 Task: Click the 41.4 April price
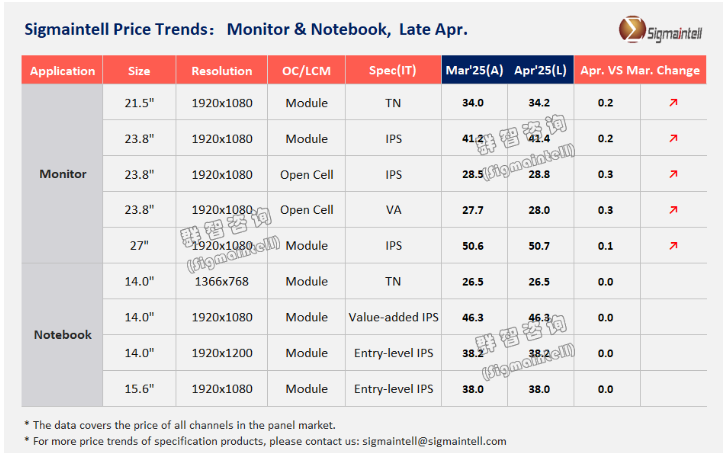coord(539,138)
